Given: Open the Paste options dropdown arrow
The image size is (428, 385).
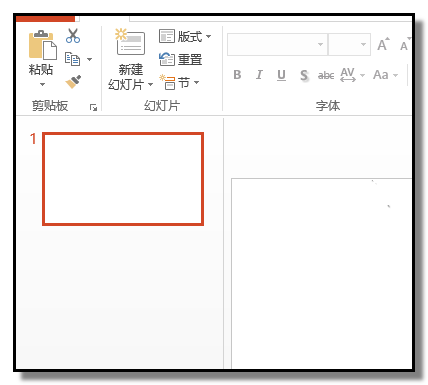Looking at the screenshot, I should click(42, 85).
